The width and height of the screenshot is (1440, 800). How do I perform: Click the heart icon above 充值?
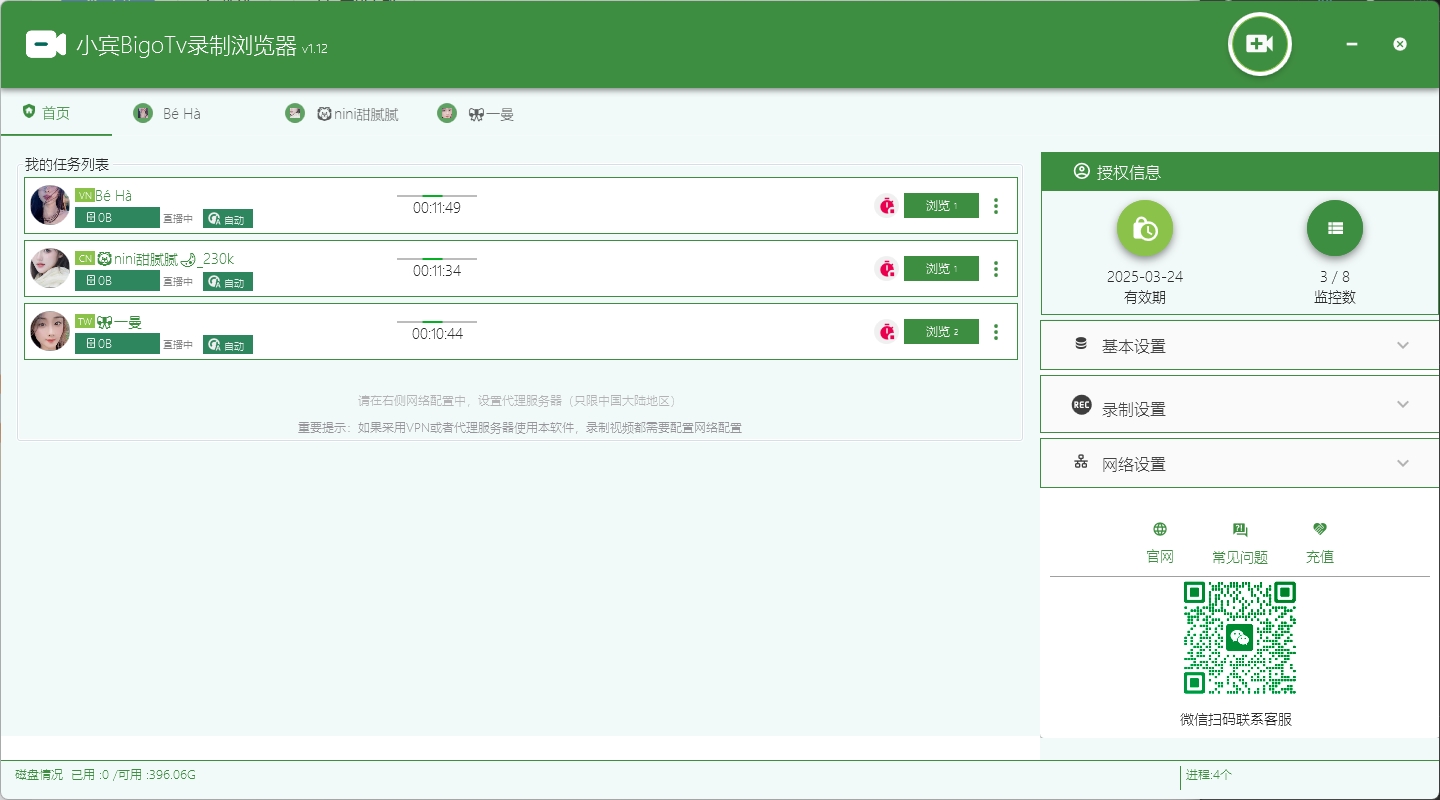1320,529
